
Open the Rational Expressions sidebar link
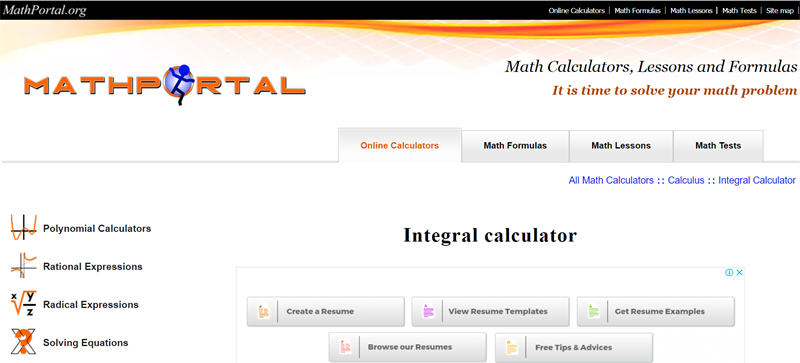coord(93,267)
